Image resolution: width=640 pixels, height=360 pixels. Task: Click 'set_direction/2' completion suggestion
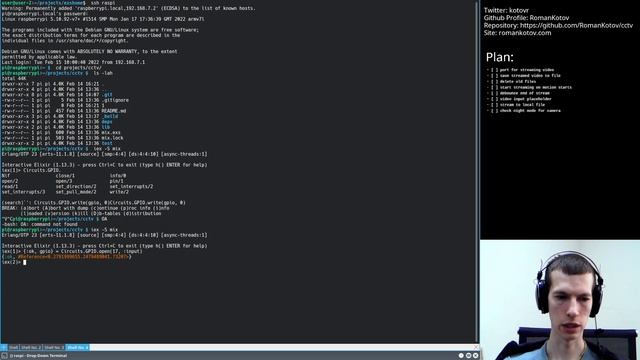76,187
